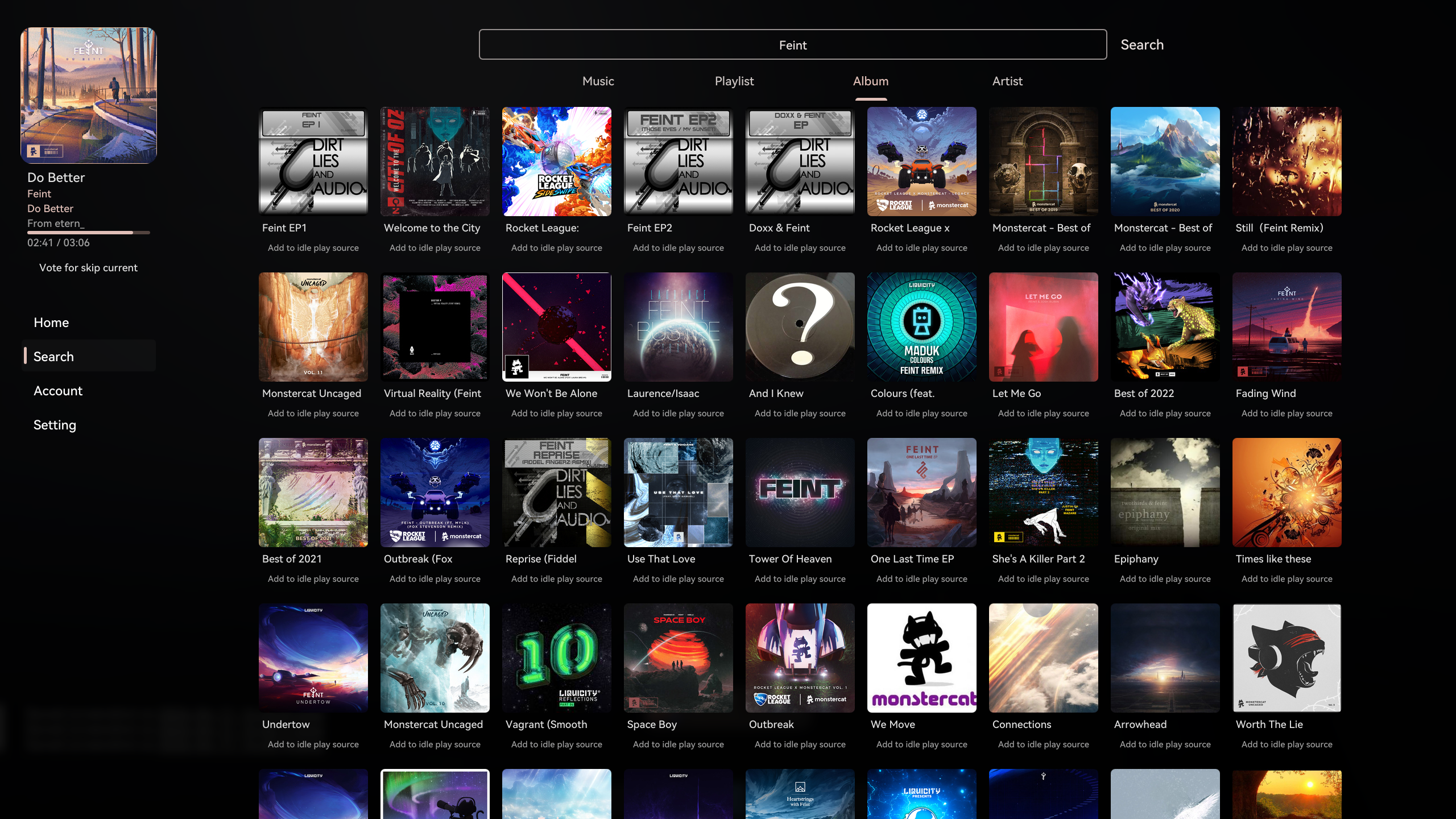Open the Virtual Reality (Feint album cover
1456x819 pixels.
tap(435, 327)
